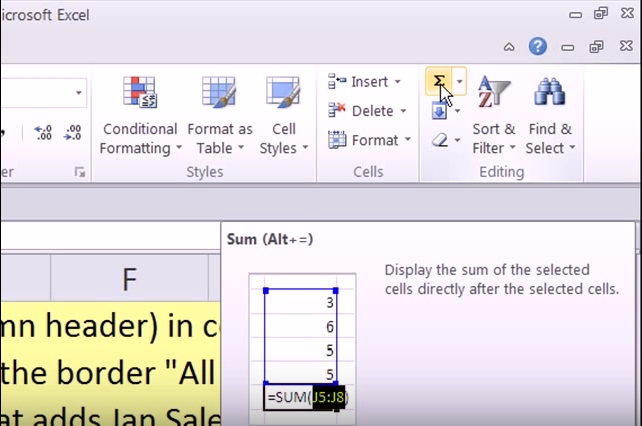Viewport: 642px width, 426px height.
Task: Click the Fill down arrow icon
Action: 439,111
